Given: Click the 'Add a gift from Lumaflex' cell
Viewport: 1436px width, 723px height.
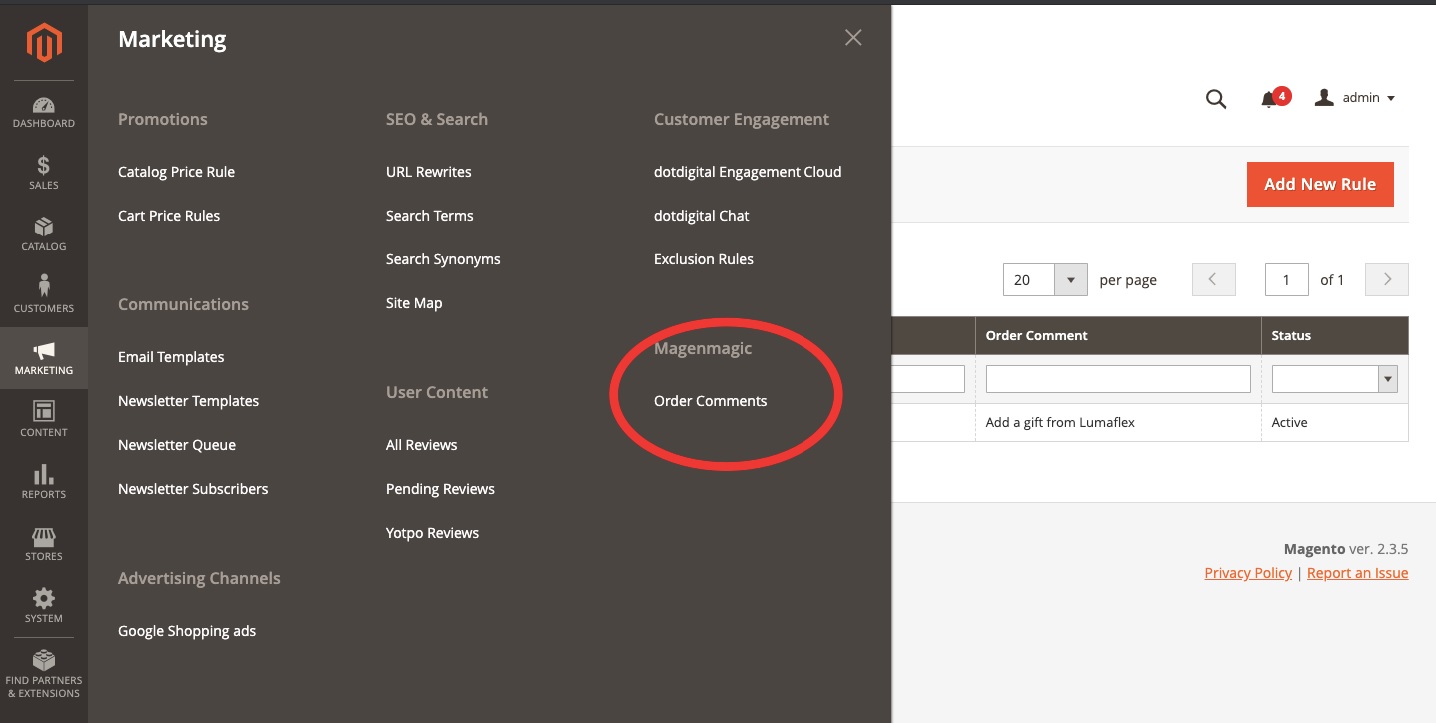Looking at the screenshot, I should pyautogui.click(x=1118, y=422).
